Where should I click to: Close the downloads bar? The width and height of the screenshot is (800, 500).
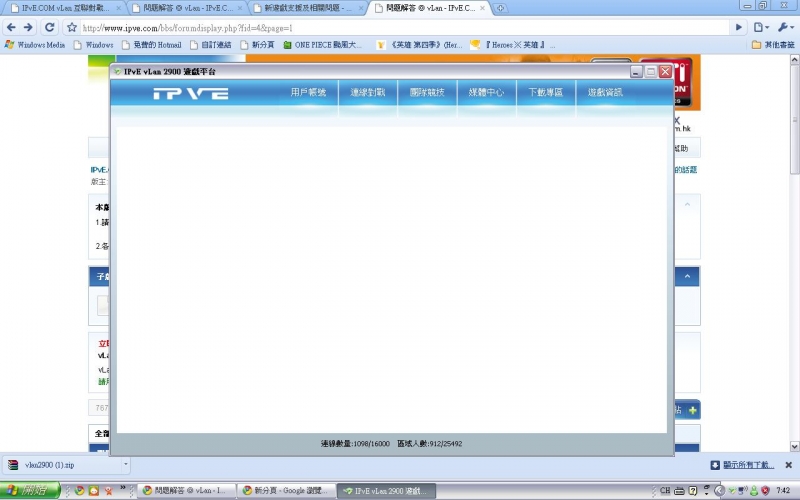click(788, 465)
